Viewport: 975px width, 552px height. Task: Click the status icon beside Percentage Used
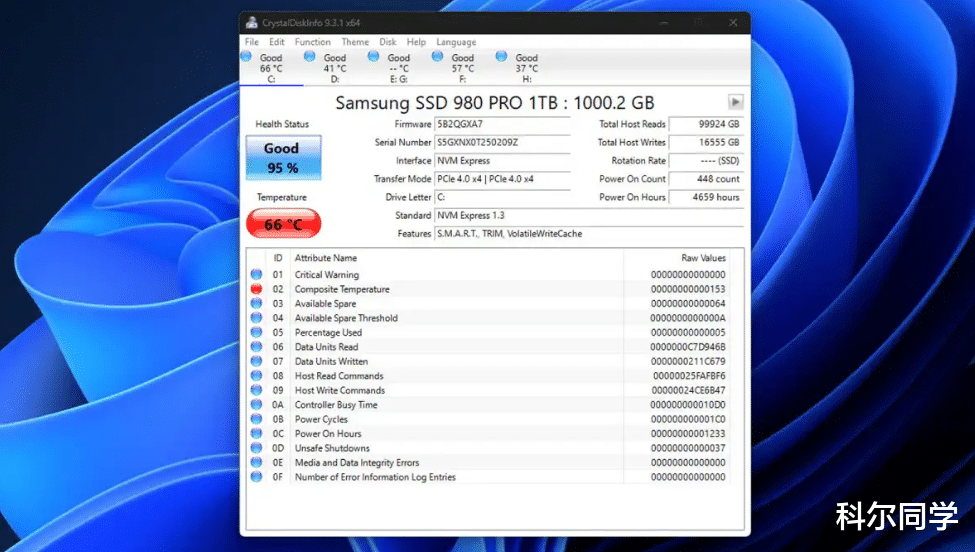(256, 332)
